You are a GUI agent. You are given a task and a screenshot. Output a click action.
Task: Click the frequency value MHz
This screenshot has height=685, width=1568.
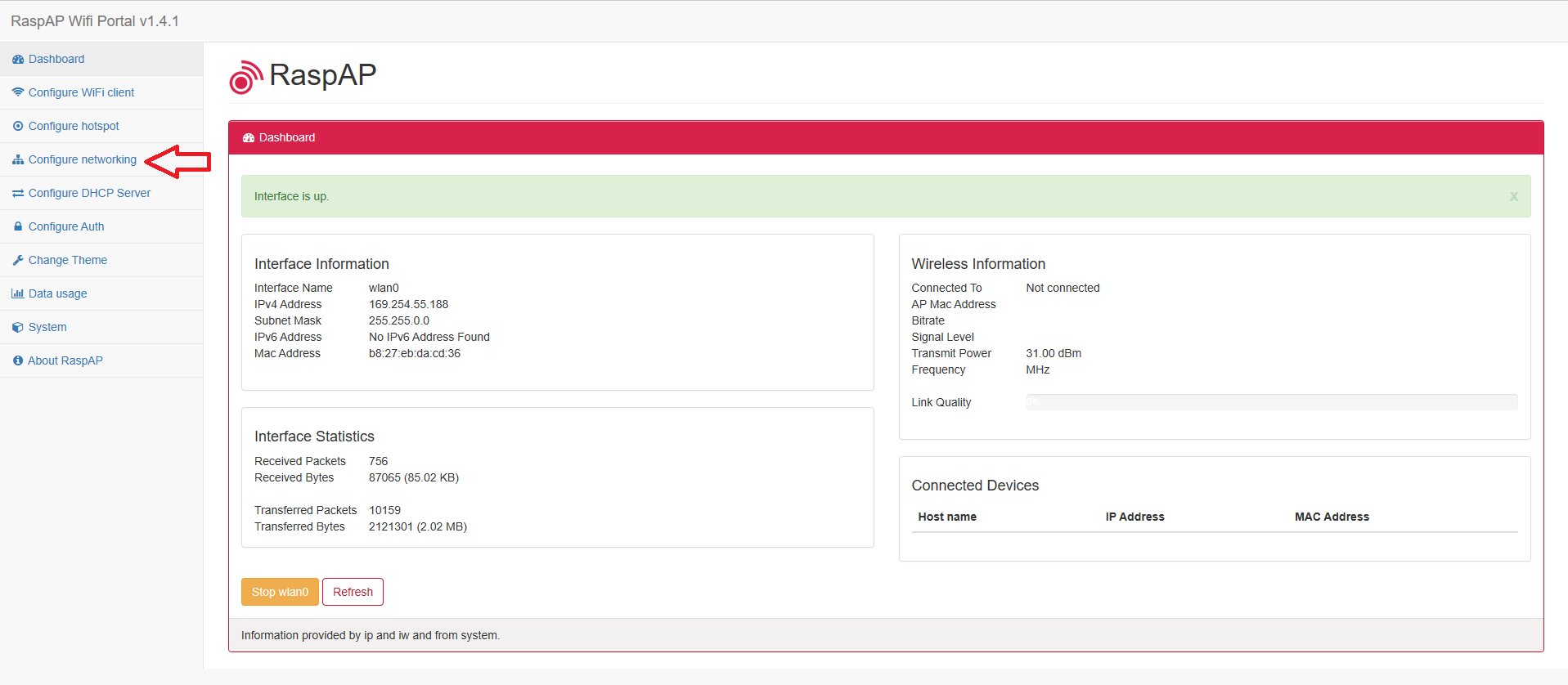coord(1038,369)
